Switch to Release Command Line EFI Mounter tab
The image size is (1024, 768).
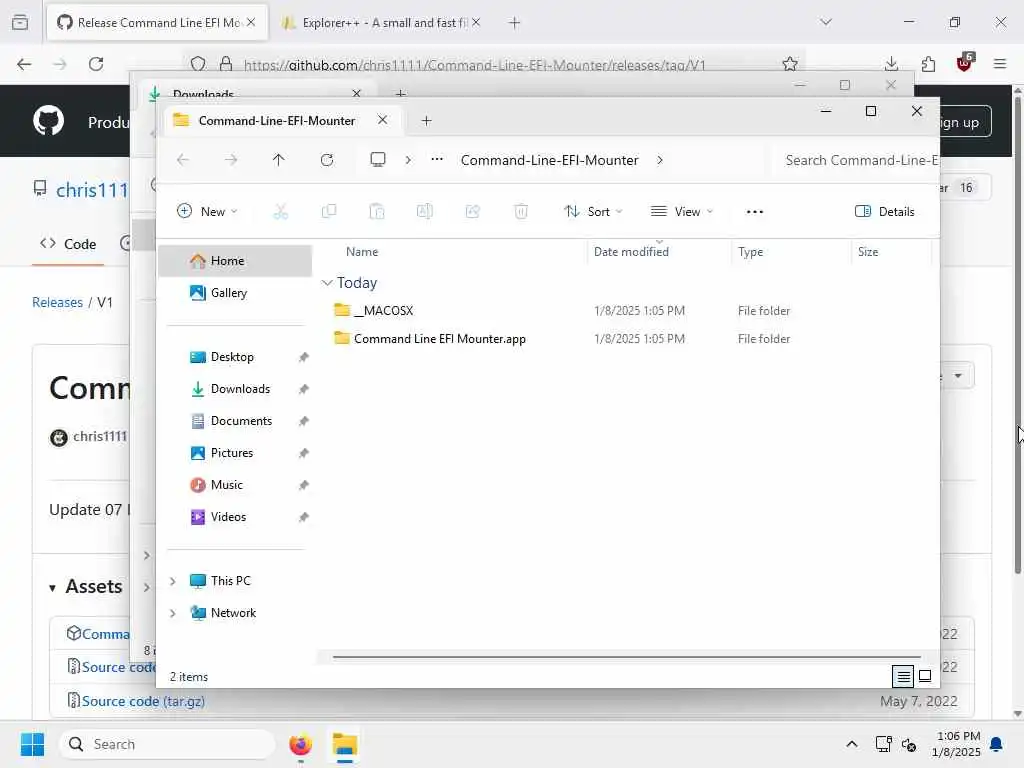coord(157,23)
